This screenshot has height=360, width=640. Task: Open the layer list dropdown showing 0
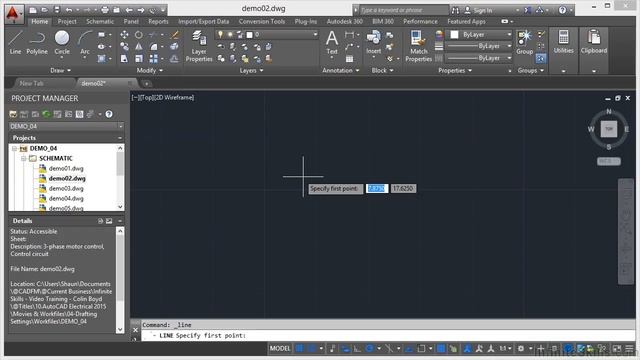[267, 35]
